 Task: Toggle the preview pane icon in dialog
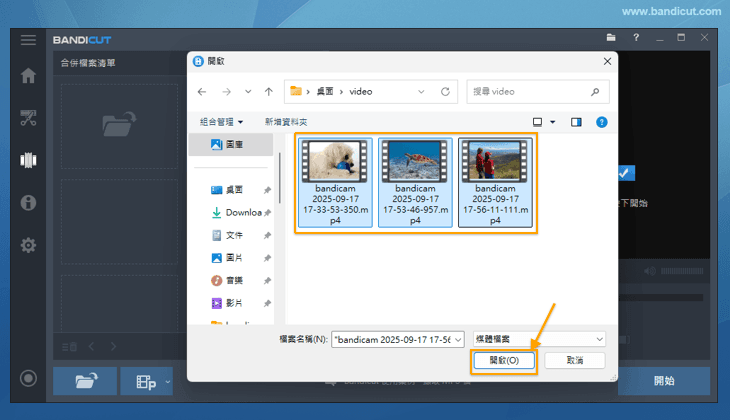576,122
